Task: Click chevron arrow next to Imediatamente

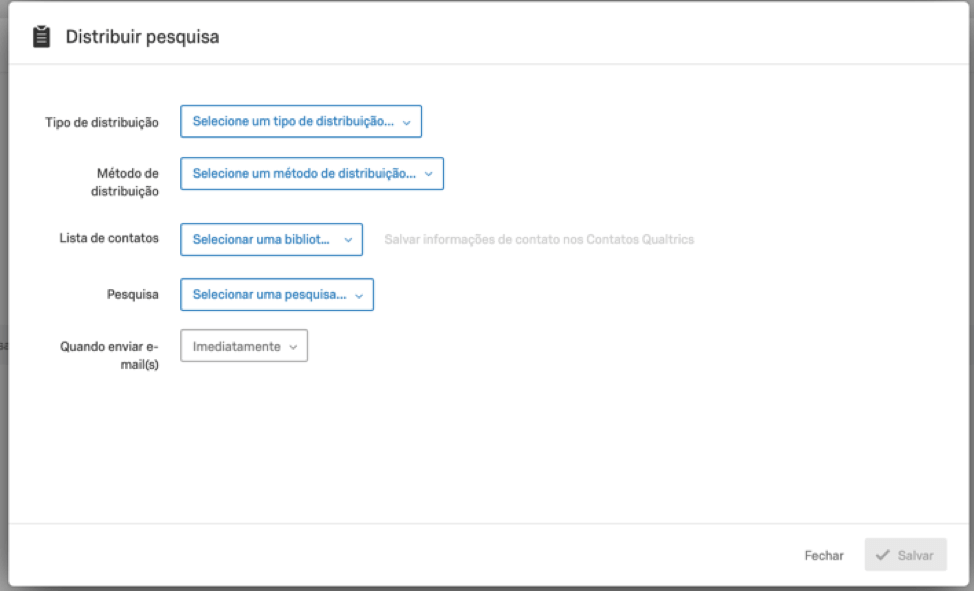Action: point(293,347)
